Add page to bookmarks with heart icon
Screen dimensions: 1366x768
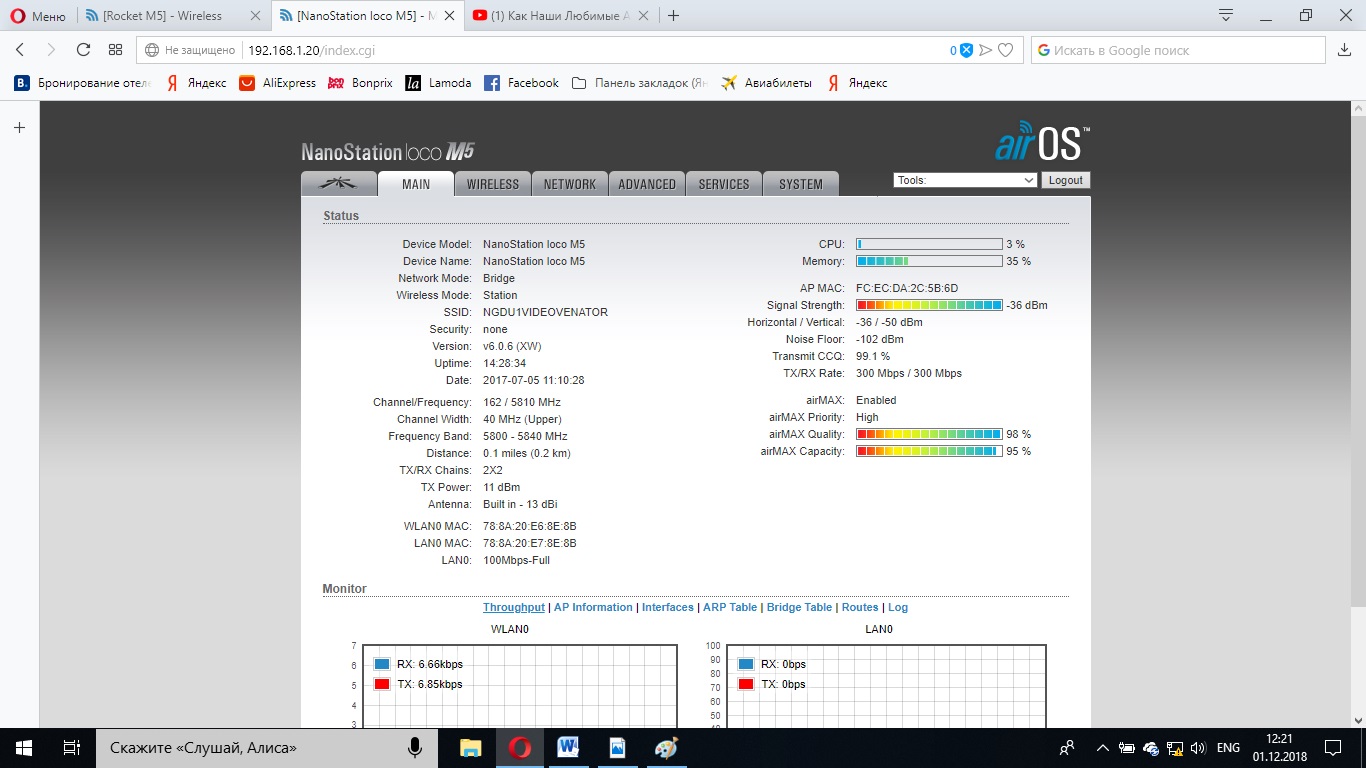click(1006, 50)
